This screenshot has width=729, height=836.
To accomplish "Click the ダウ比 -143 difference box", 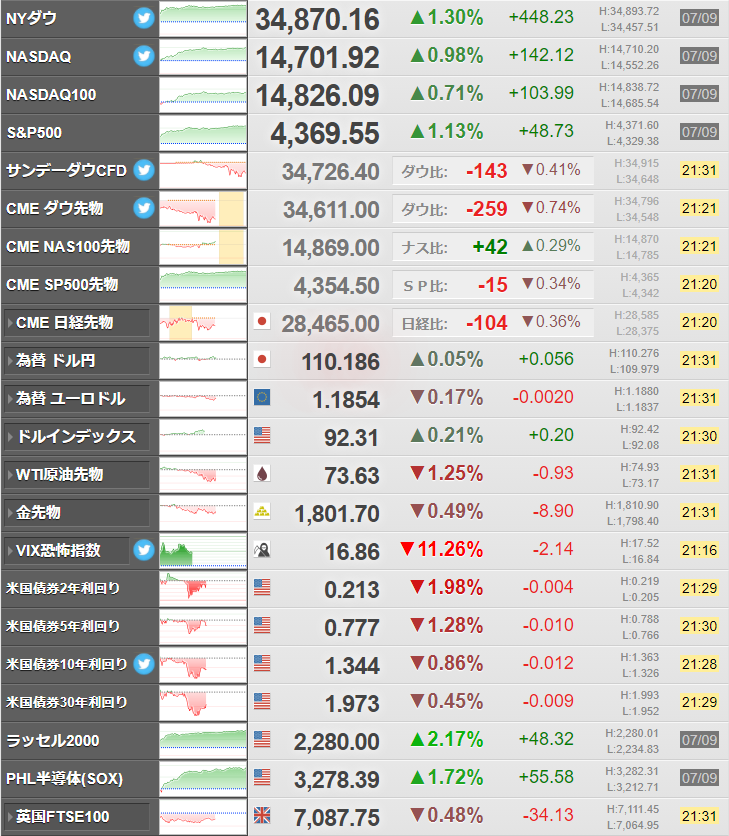I will point(493,171).
